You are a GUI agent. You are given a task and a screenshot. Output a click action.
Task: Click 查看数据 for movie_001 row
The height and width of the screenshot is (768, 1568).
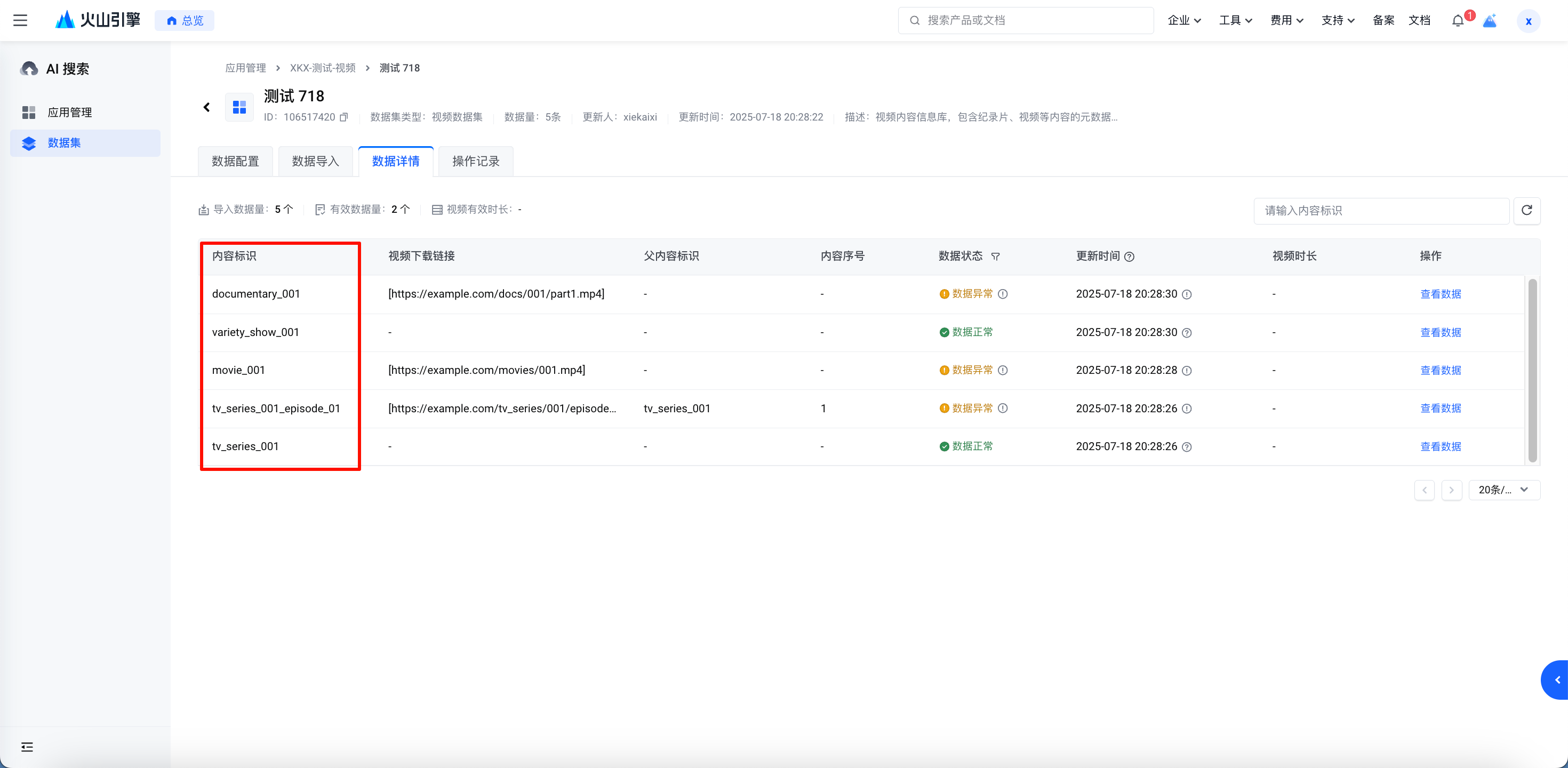(x=1440, y=370)
